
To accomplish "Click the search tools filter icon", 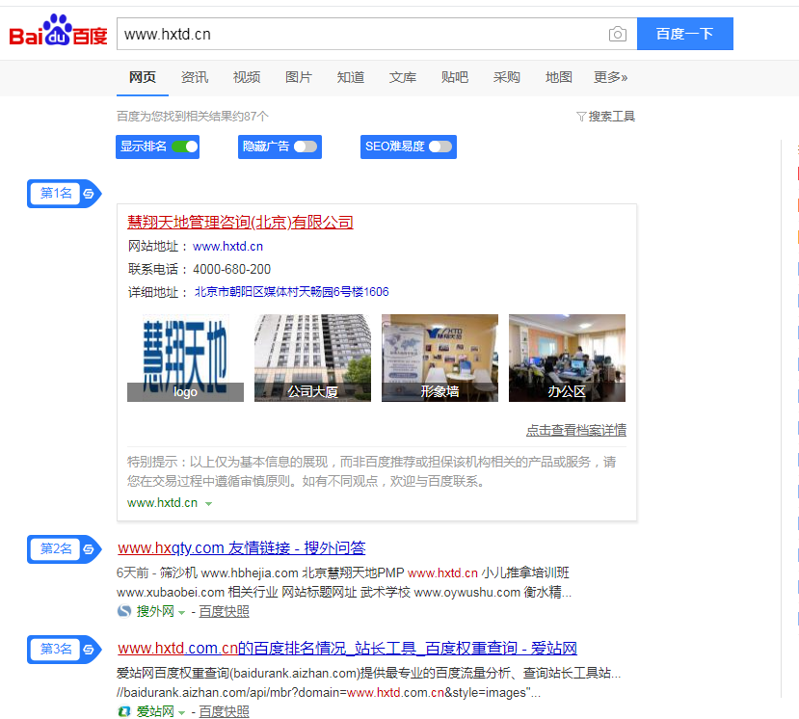I will [581, 117].
